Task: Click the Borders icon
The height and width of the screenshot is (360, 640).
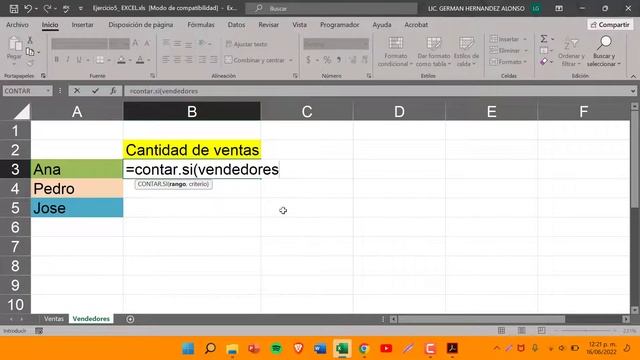Action: point(100,60)
